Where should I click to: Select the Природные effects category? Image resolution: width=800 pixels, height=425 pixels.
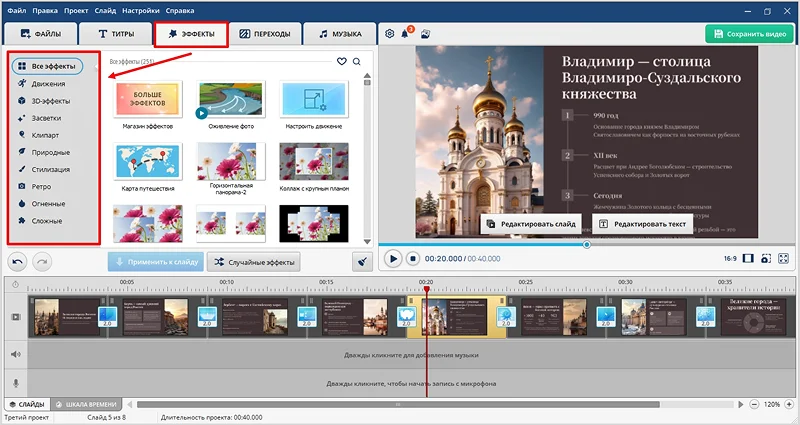click(x=50, y=152)
